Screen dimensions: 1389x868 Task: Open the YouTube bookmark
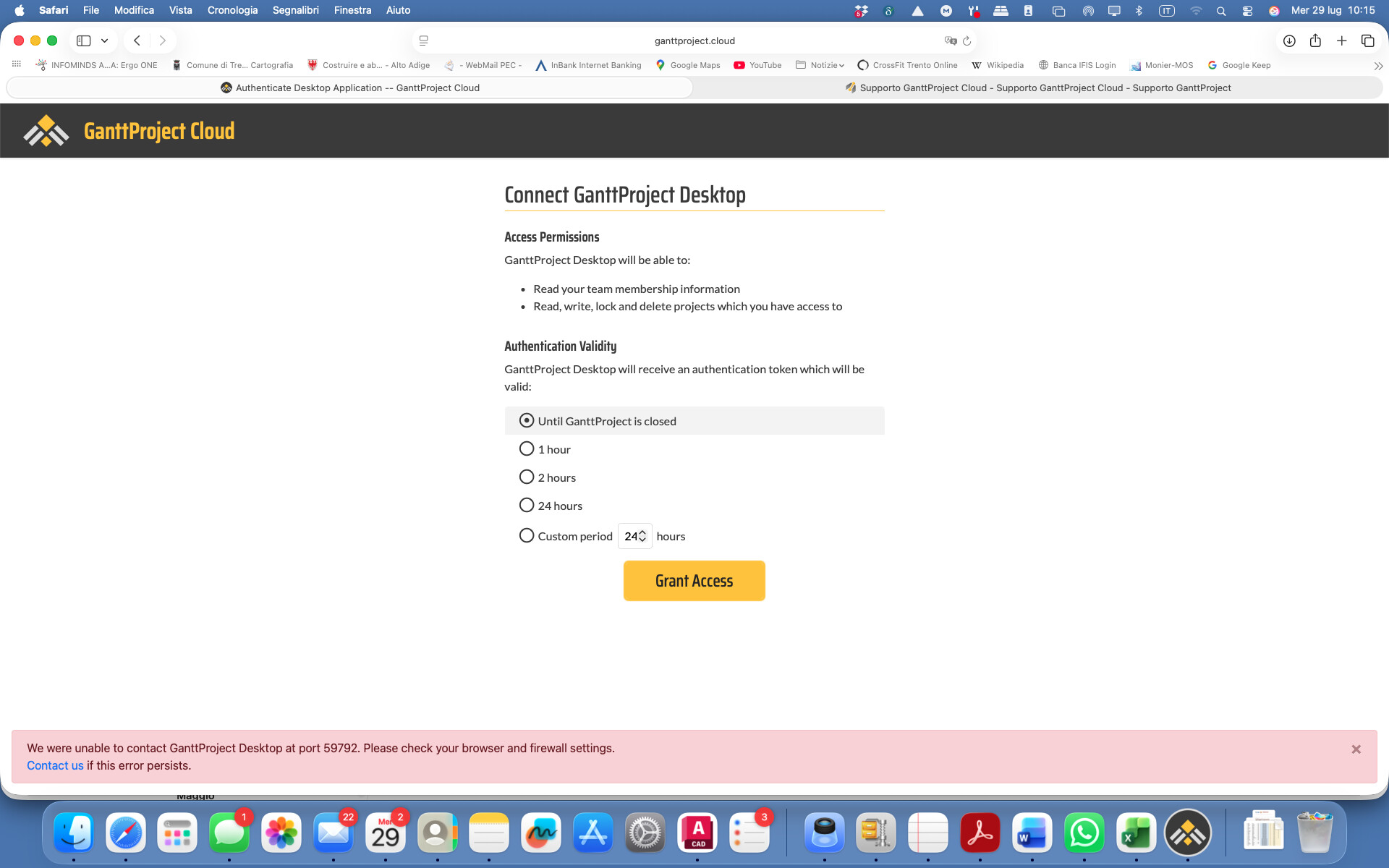(757, 65)
